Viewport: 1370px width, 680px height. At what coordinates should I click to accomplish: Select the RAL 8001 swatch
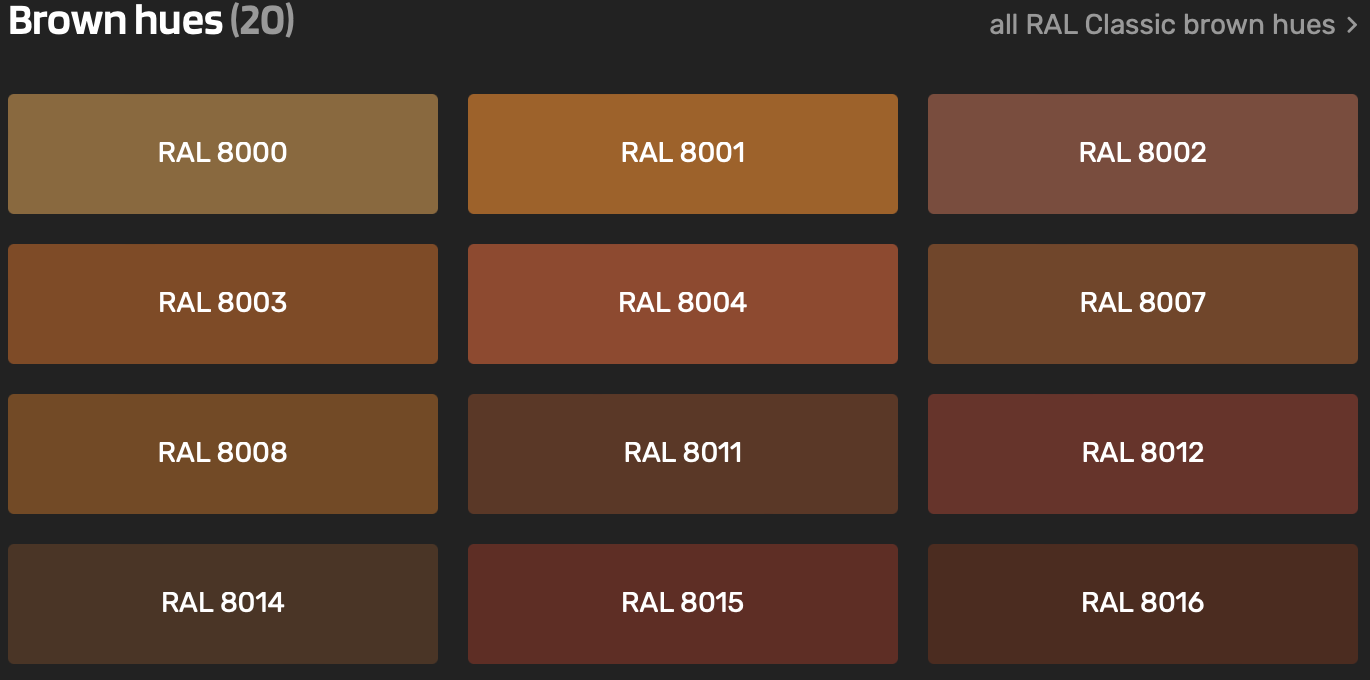click(682, 154)
